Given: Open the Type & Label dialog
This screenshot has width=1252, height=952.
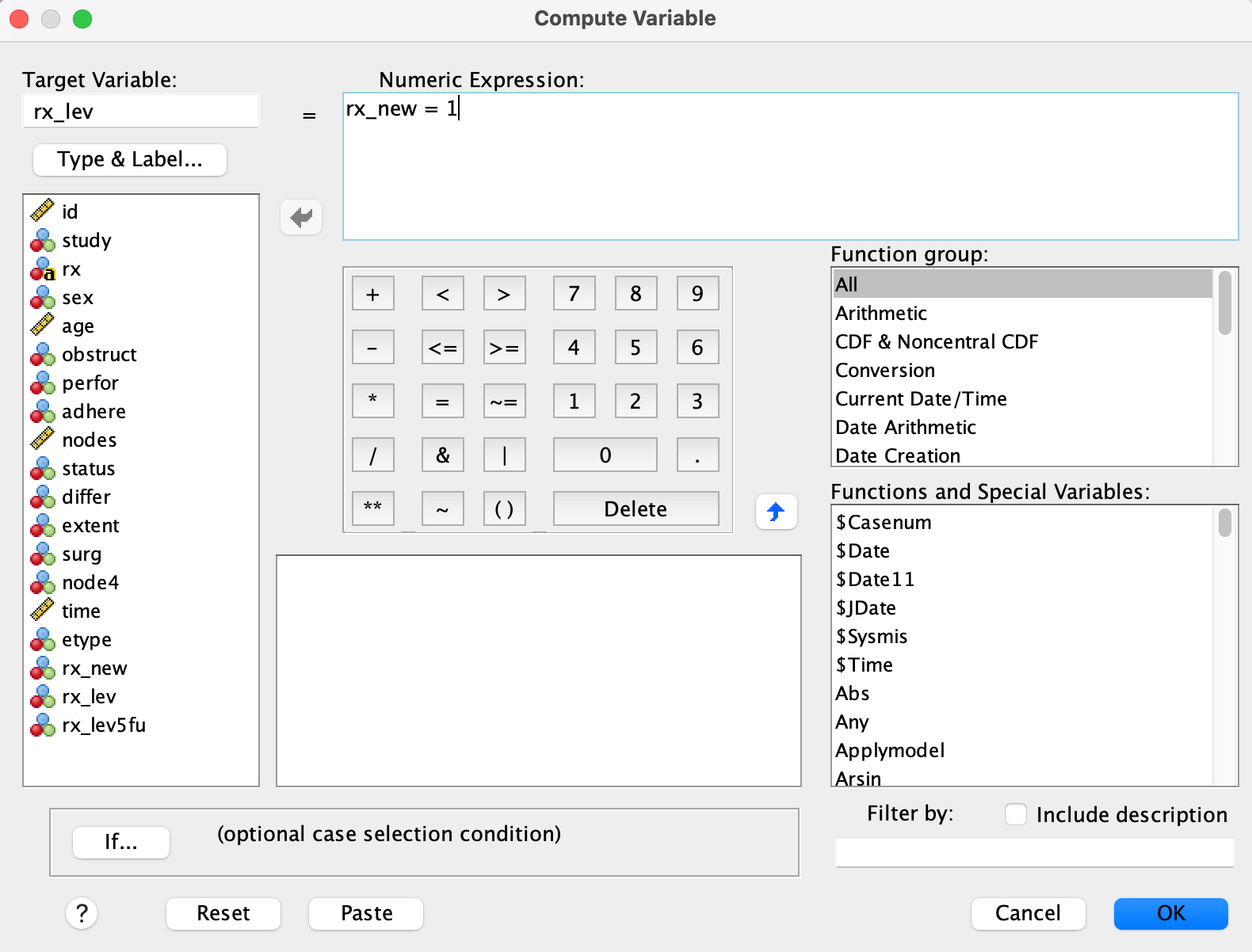Looking at the screenshot, I should pos(130,160).
